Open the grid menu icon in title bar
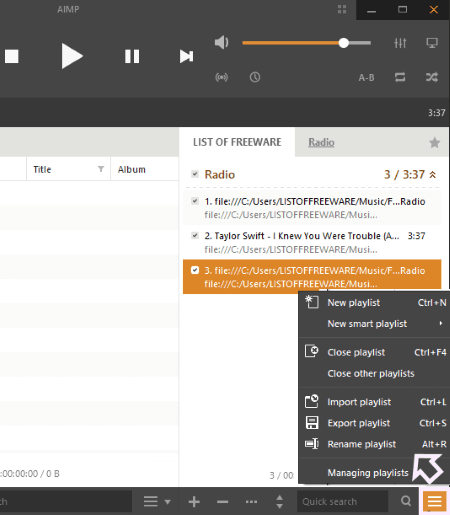The image size is (450, 515). (x=342, y=9)
